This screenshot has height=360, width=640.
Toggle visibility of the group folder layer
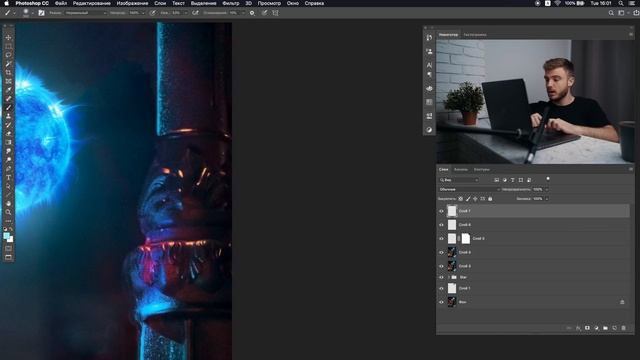coord(441,278)
